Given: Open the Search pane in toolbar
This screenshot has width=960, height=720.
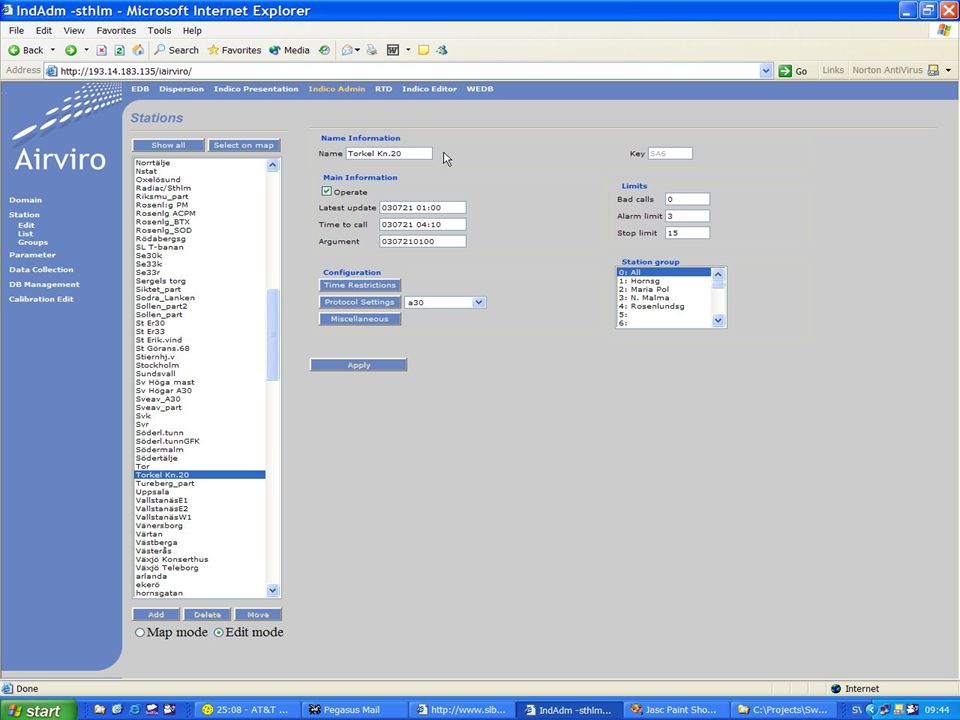Looking at the screenshot, I should tap(176, 50).
